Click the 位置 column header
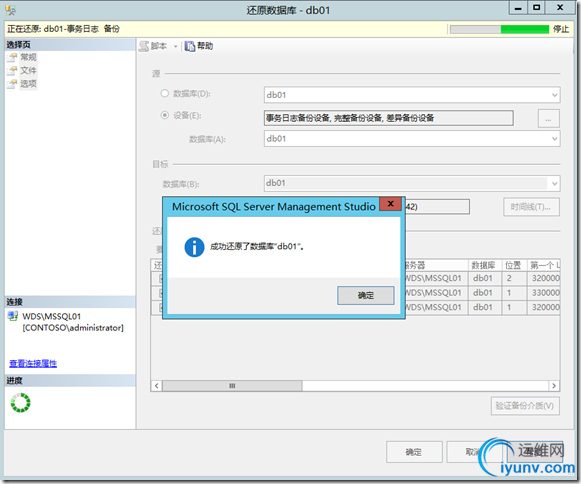Image resolution: width=581 pixels, height=484 pixels. (514, 265)
